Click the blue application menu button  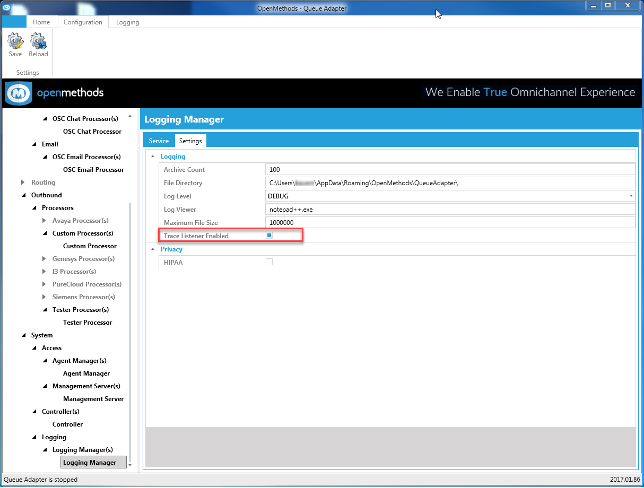pos(14,22)
